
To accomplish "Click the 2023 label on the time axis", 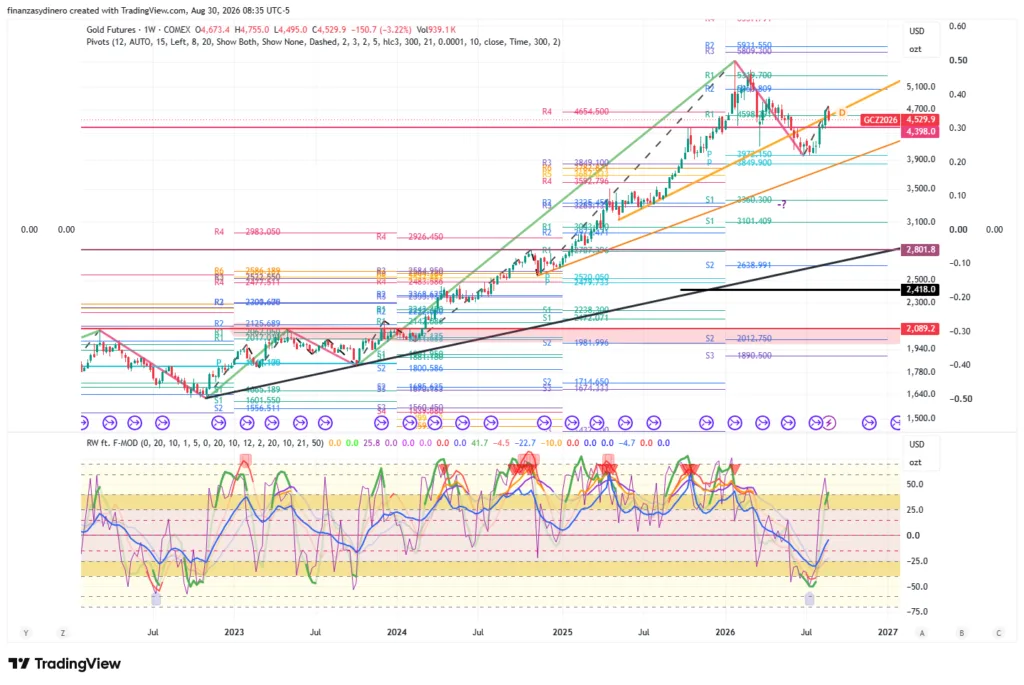I will (x=234, y=632).
